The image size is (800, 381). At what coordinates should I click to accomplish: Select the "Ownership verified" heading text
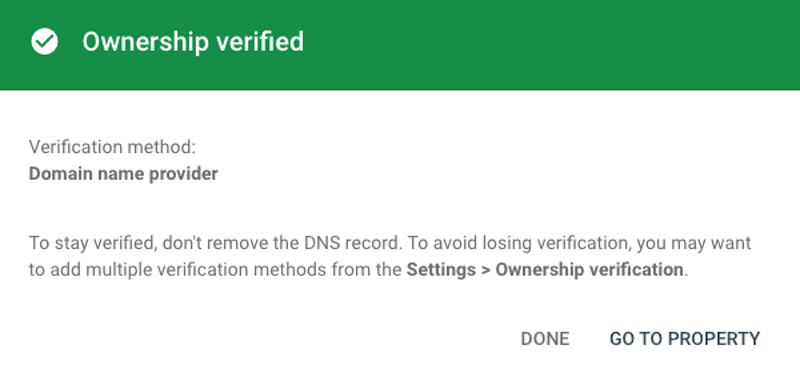193,42
